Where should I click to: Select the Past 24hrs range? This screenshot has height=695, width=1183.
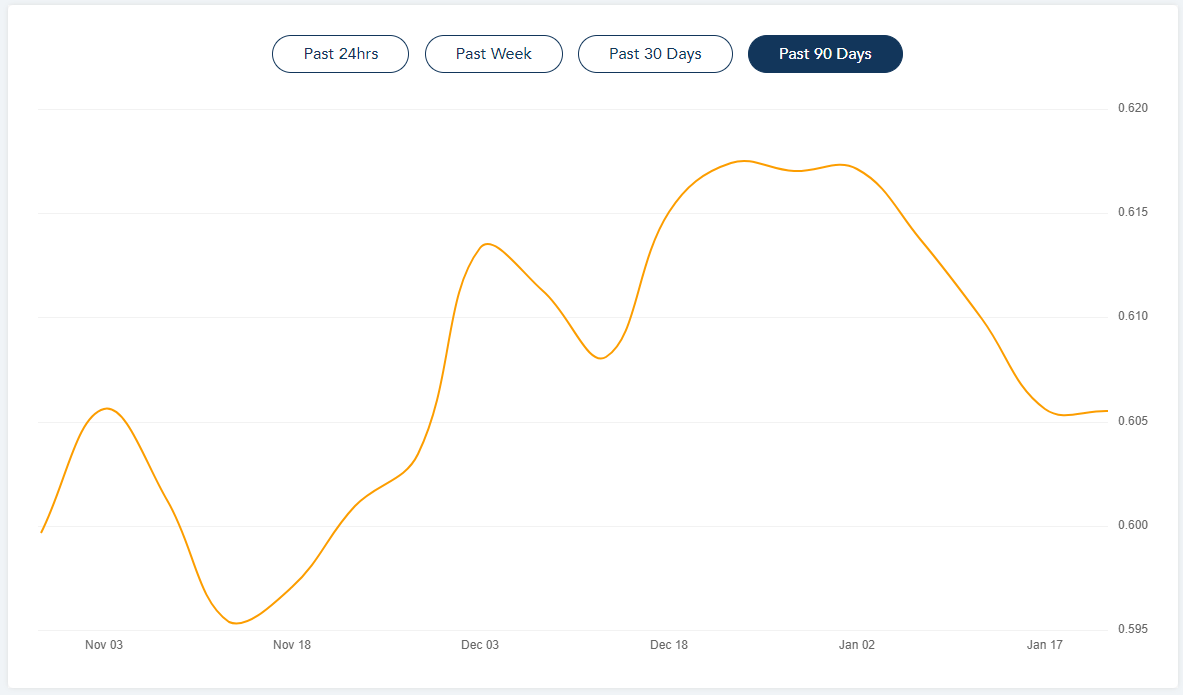point(340,54)
